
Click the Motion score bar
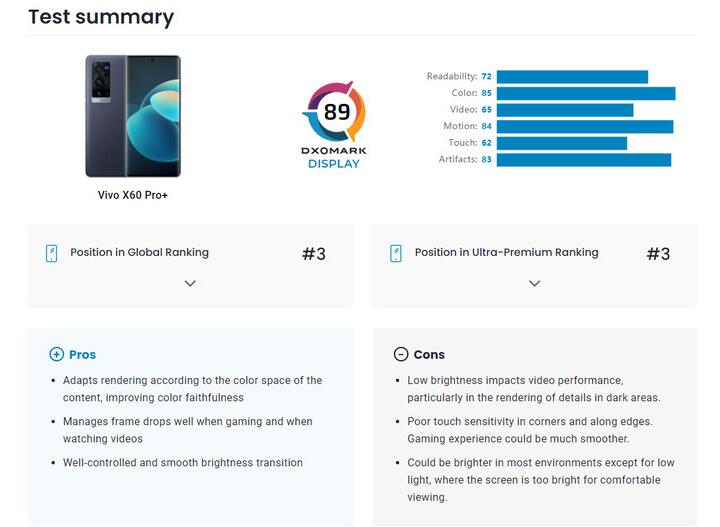(x=584, y=127)
